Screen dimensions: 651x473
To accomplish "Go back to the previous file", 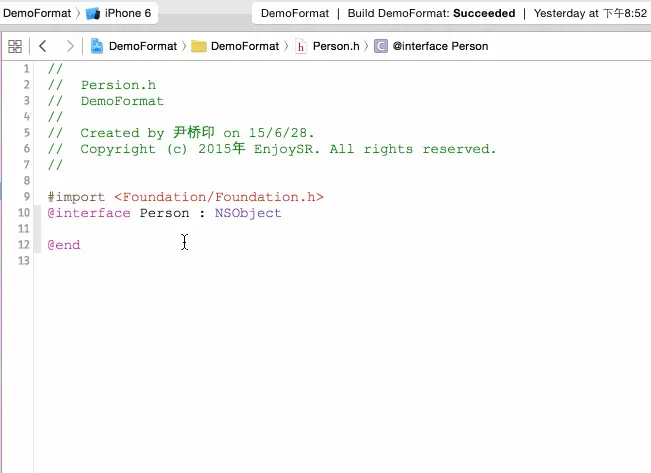I will point(42,46).
